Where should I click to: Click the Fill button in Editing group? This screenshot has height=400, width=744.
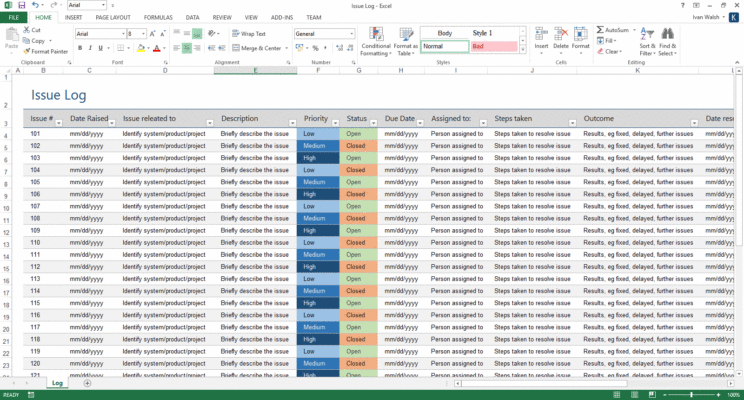tap(606, 41)
